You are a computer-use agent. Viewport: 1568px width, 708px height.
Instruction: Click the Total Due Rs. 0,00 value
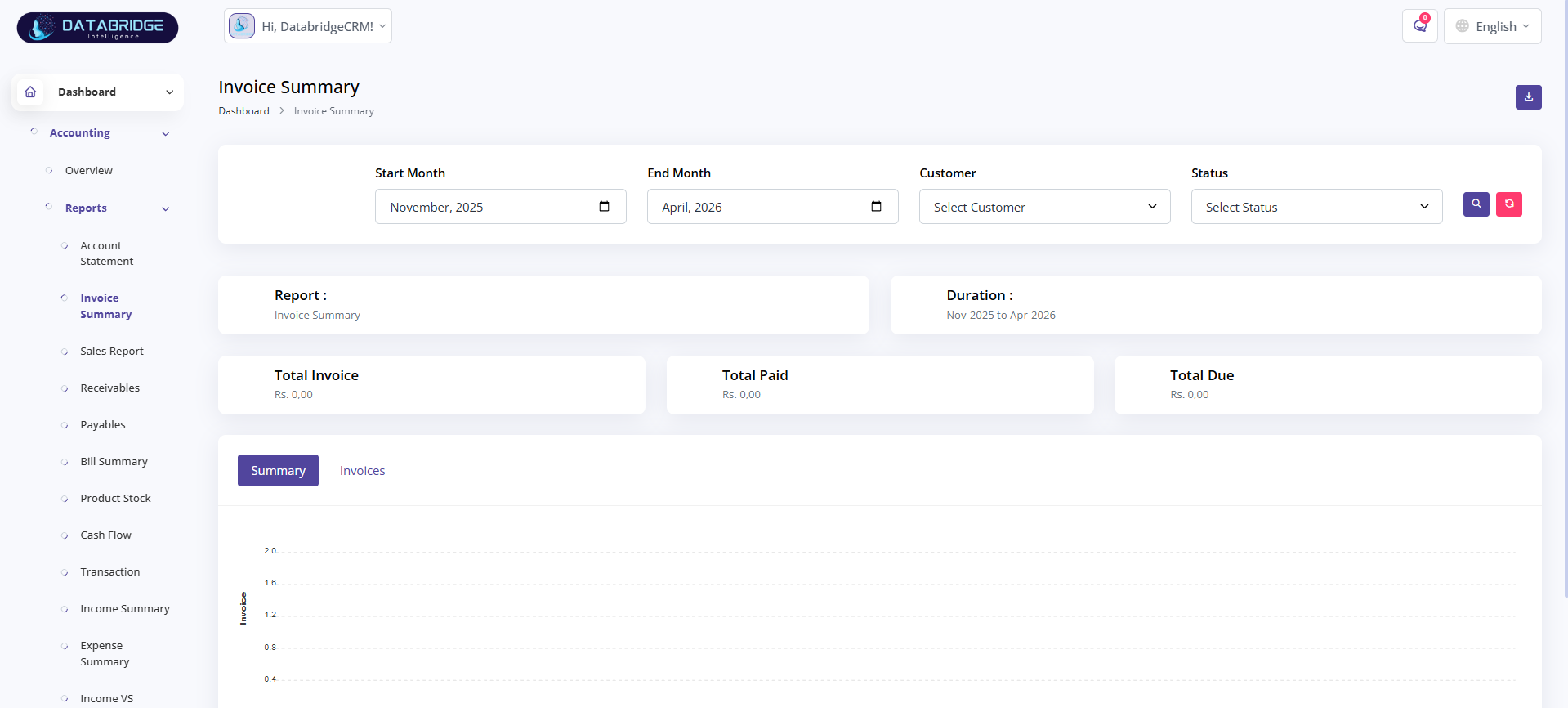1189,395
